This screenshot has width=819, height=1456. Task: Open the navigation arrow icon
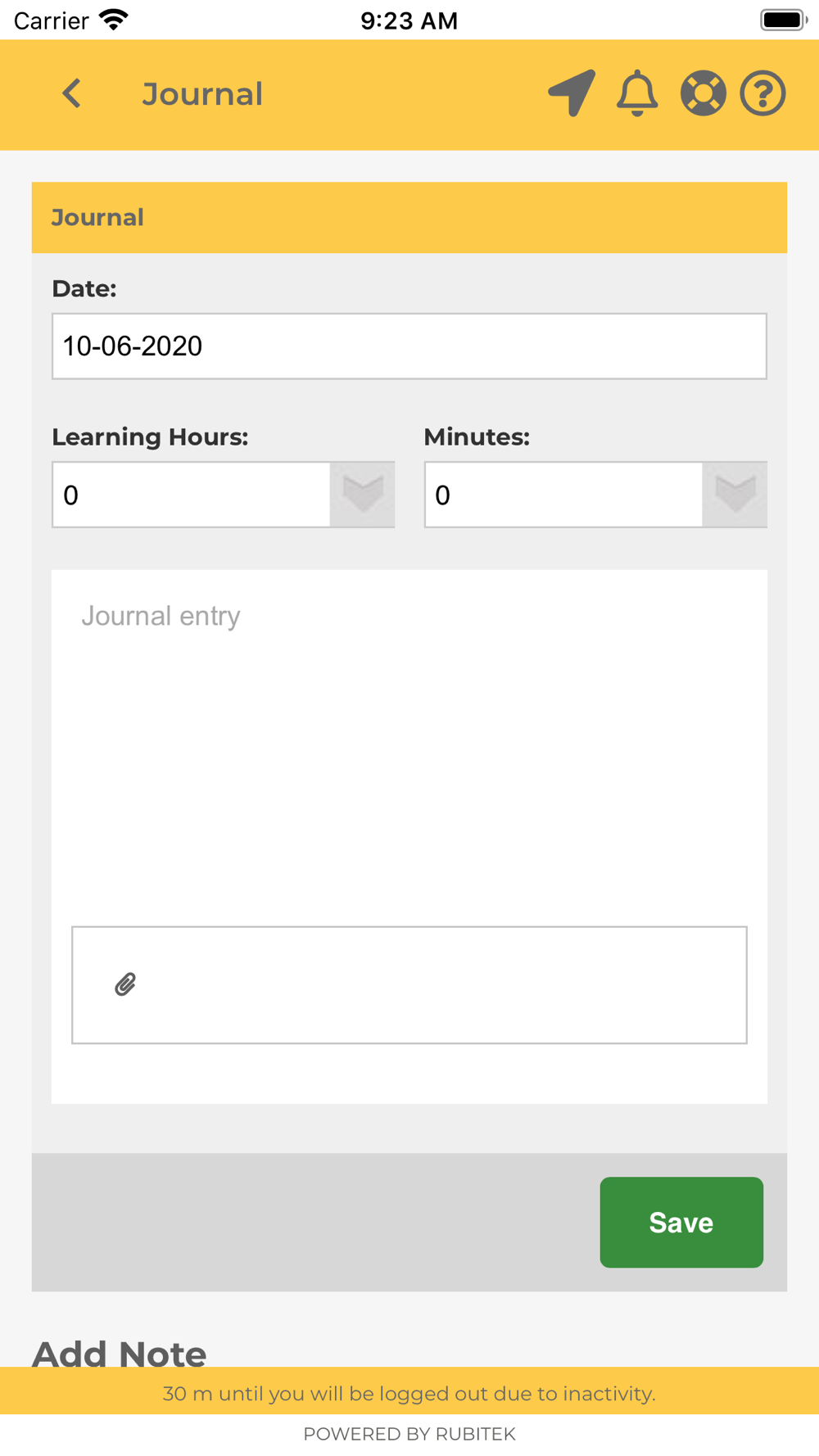pos(572,93)
